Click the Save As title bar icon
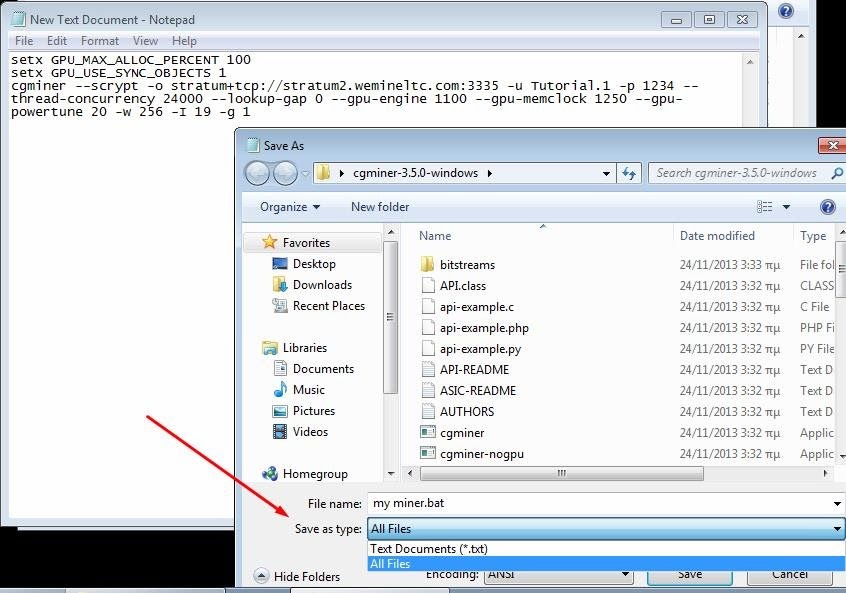Viewport: 846px width, 593px height. (253, 145)
